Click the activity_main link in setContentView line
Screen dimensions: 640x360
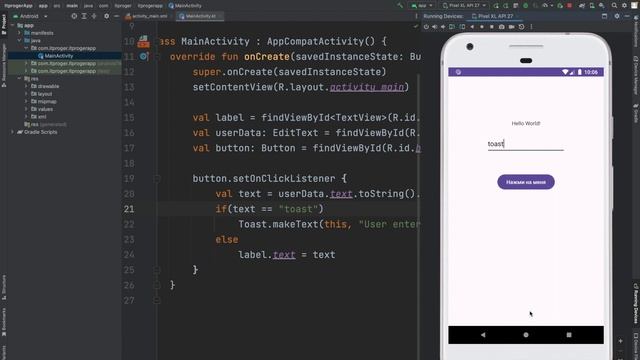pos(367,87)
